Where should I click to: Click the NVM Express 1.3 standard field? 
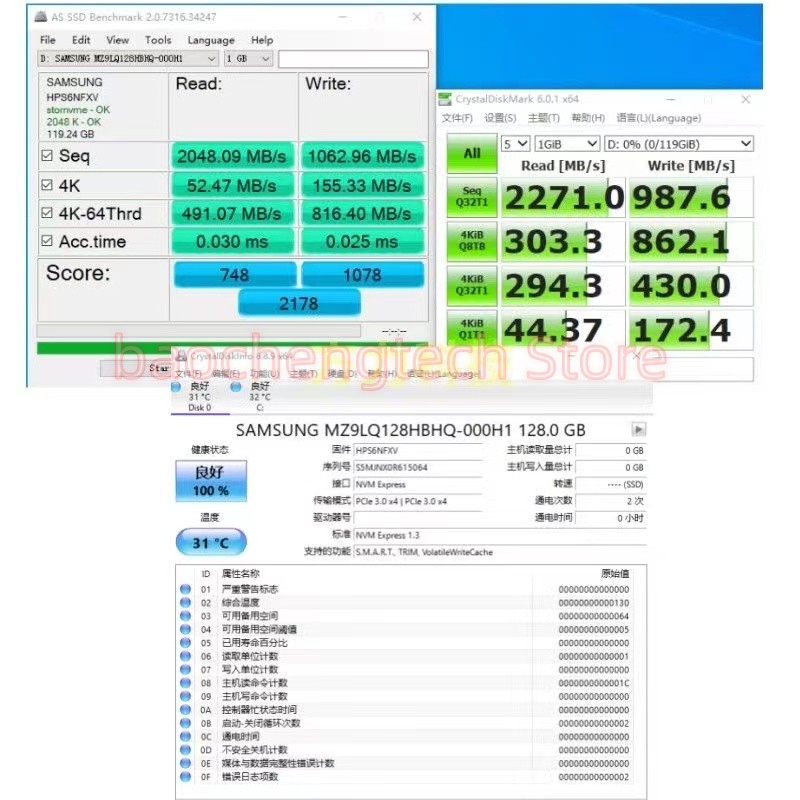pyautogui.click(x=499, y=535)
